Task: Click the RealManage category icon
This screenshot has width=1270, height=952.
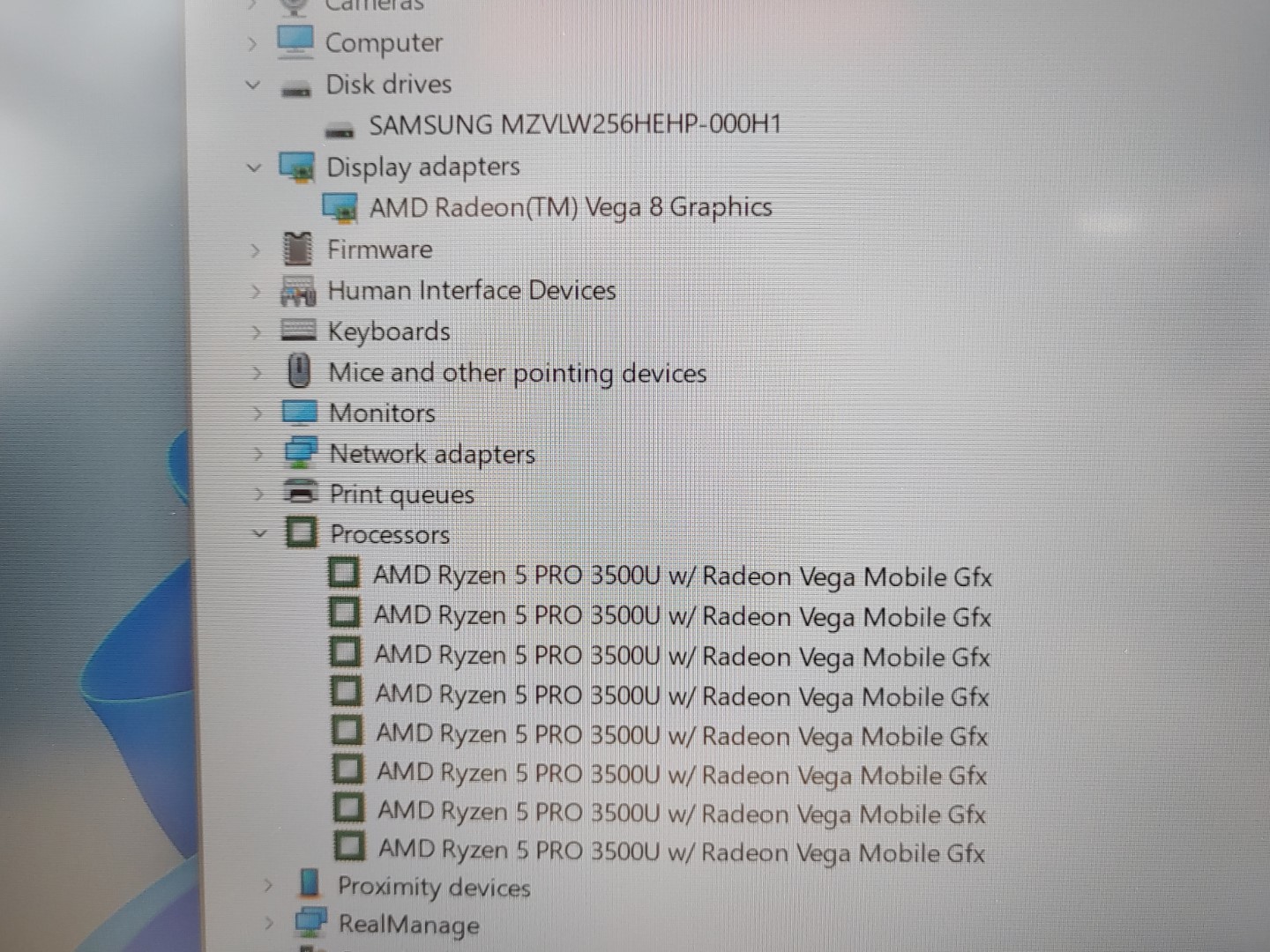Action: (x=311, y=922)
